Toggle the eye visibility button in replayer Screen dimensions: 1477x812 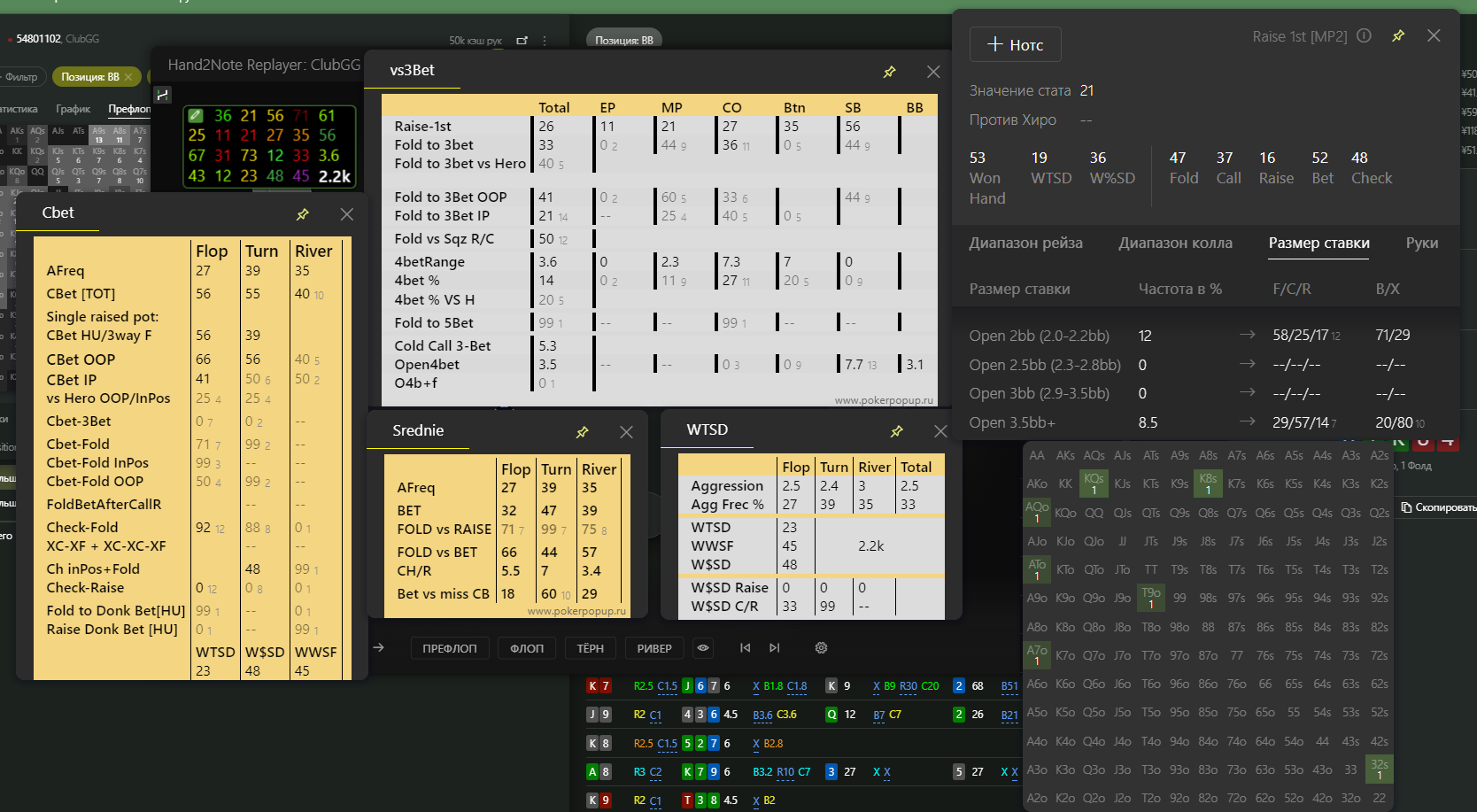703,648
